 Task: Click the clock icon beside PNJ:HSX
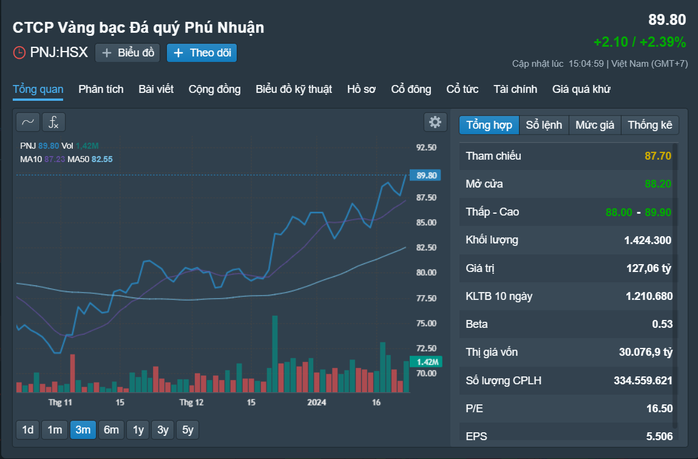point(19,53)
